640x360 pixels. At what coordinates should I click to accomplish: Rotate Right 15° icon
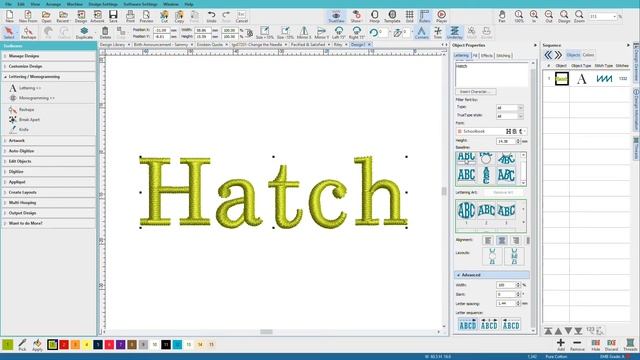pyautogui.click(x=356, y=32)
